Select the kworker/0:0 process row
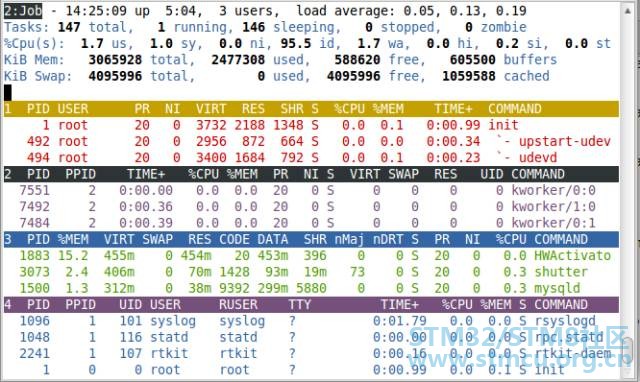This screenshot has width=640, height=382. (311, 191)
